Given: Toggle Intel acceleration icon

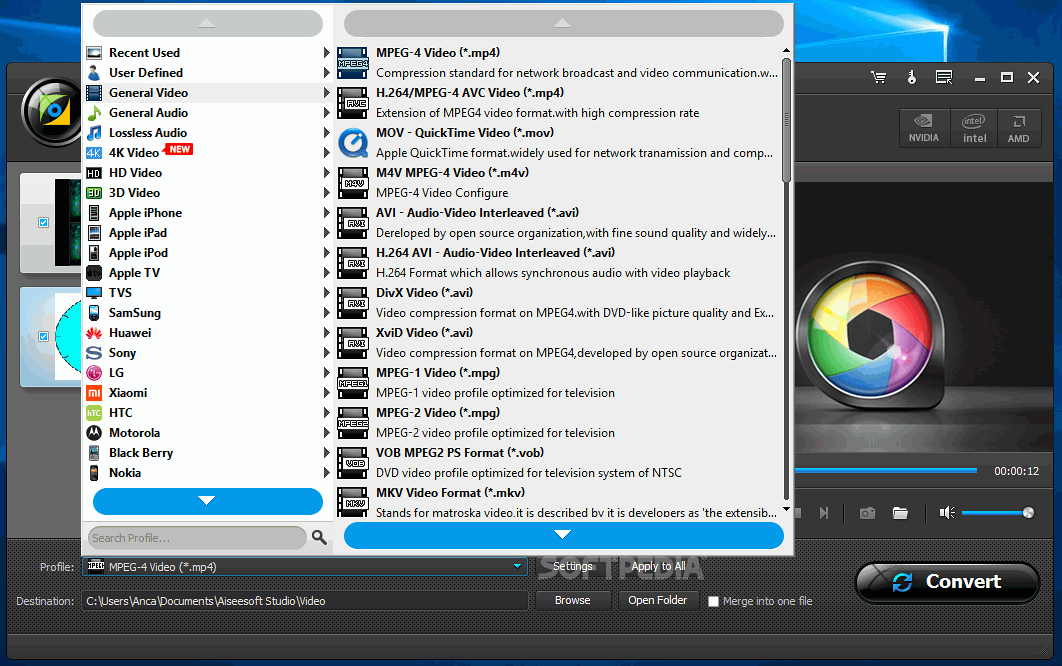Looking at the screenshot, I should [974, 127].
